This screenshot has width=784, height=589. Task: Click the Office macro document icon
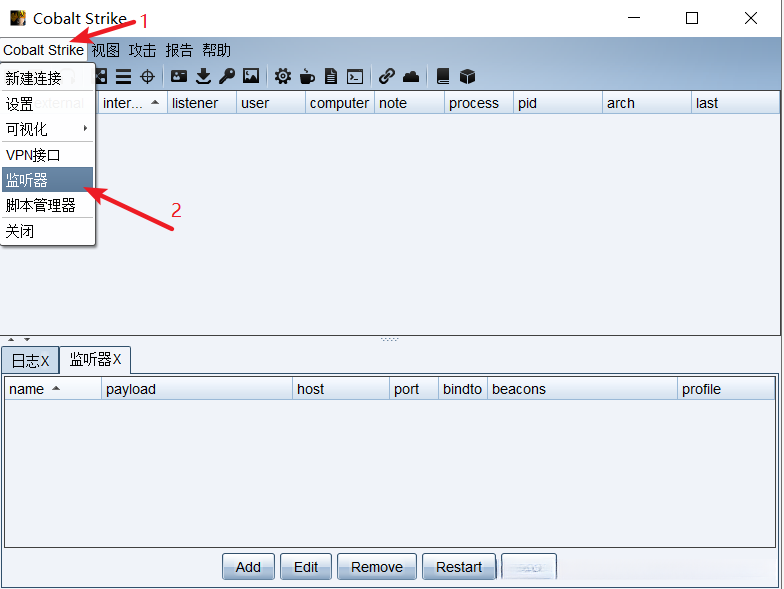coord(330,76)
